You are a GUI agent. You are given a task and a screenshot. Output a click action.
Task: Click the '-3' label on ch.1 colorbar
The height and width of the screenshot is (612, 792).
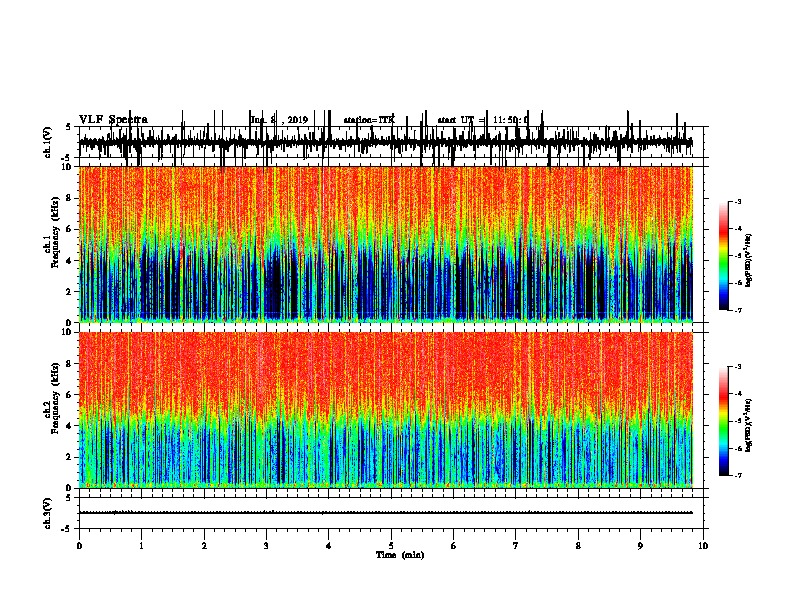pyautogui.click(x=737, y=201)
